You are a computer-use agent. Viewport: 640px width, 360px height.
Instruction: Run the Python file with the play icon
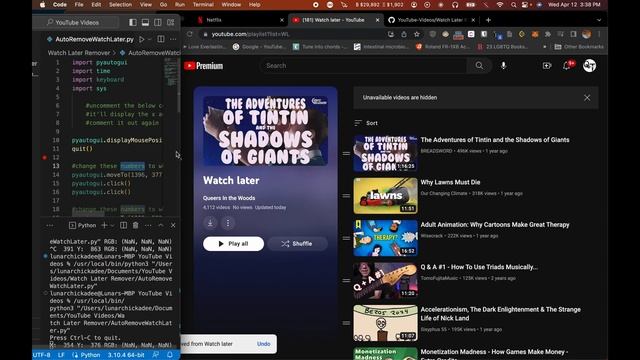(142, 39)
